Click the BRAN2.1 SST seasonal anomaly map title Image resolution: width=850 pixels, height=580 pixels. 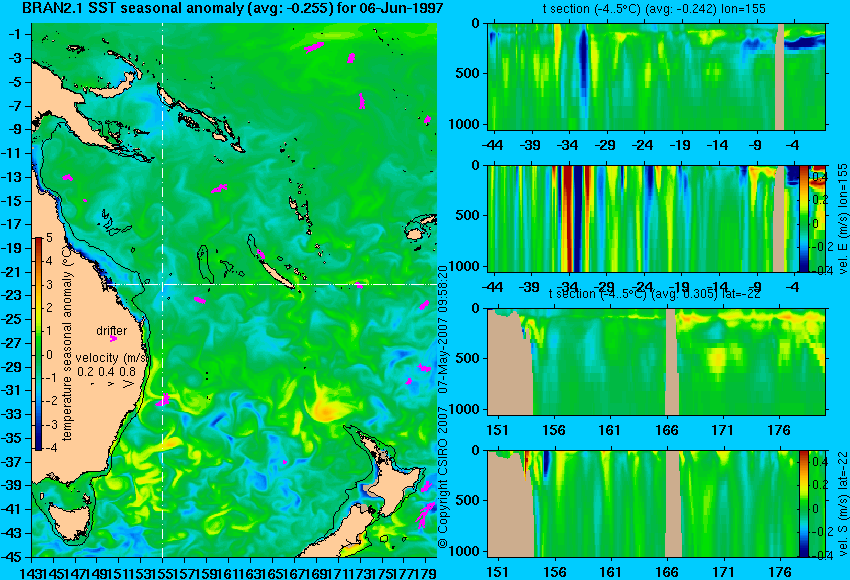(232, 8)
